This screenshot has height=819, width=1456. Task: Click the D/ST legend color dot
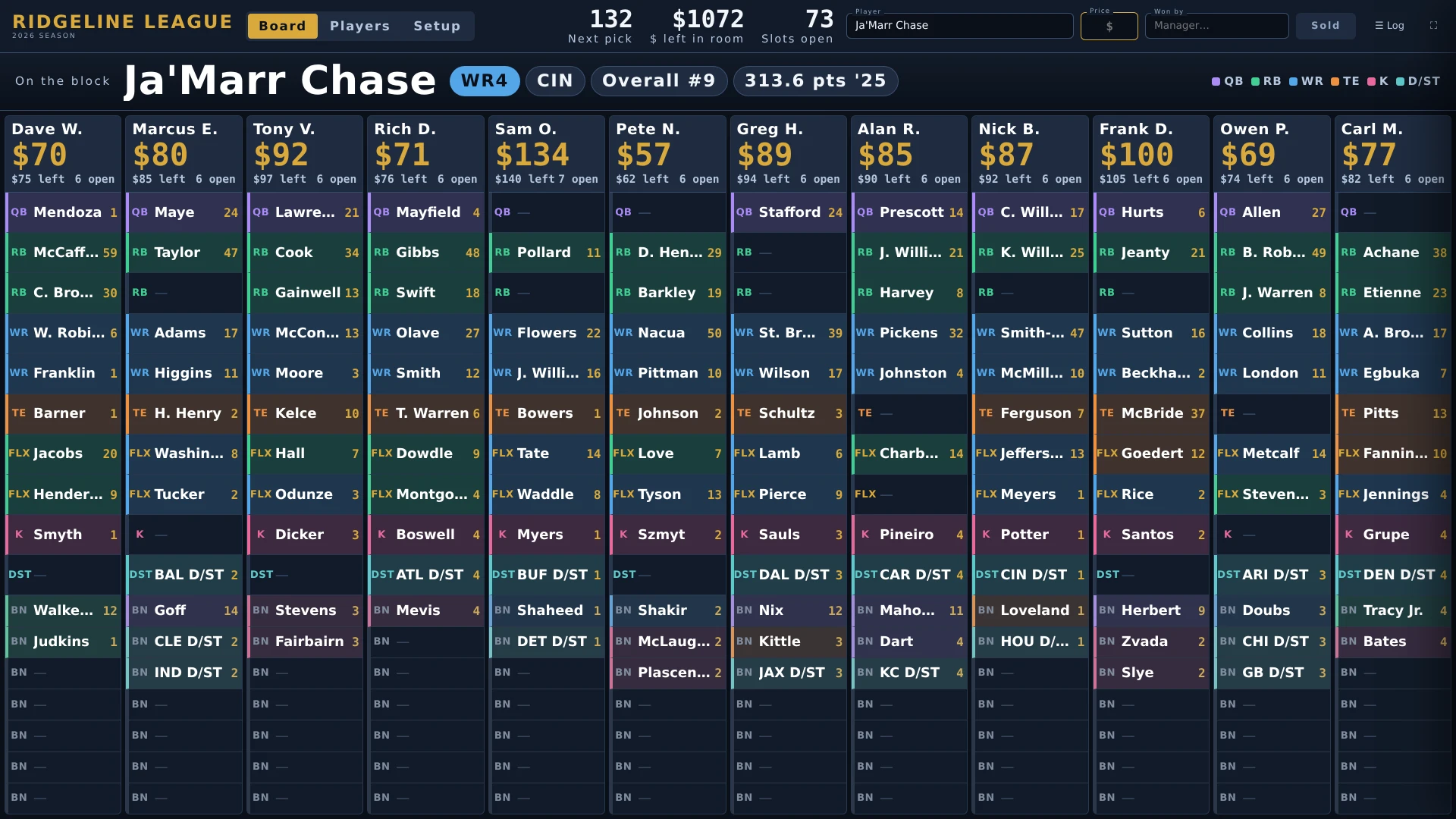1400,81
